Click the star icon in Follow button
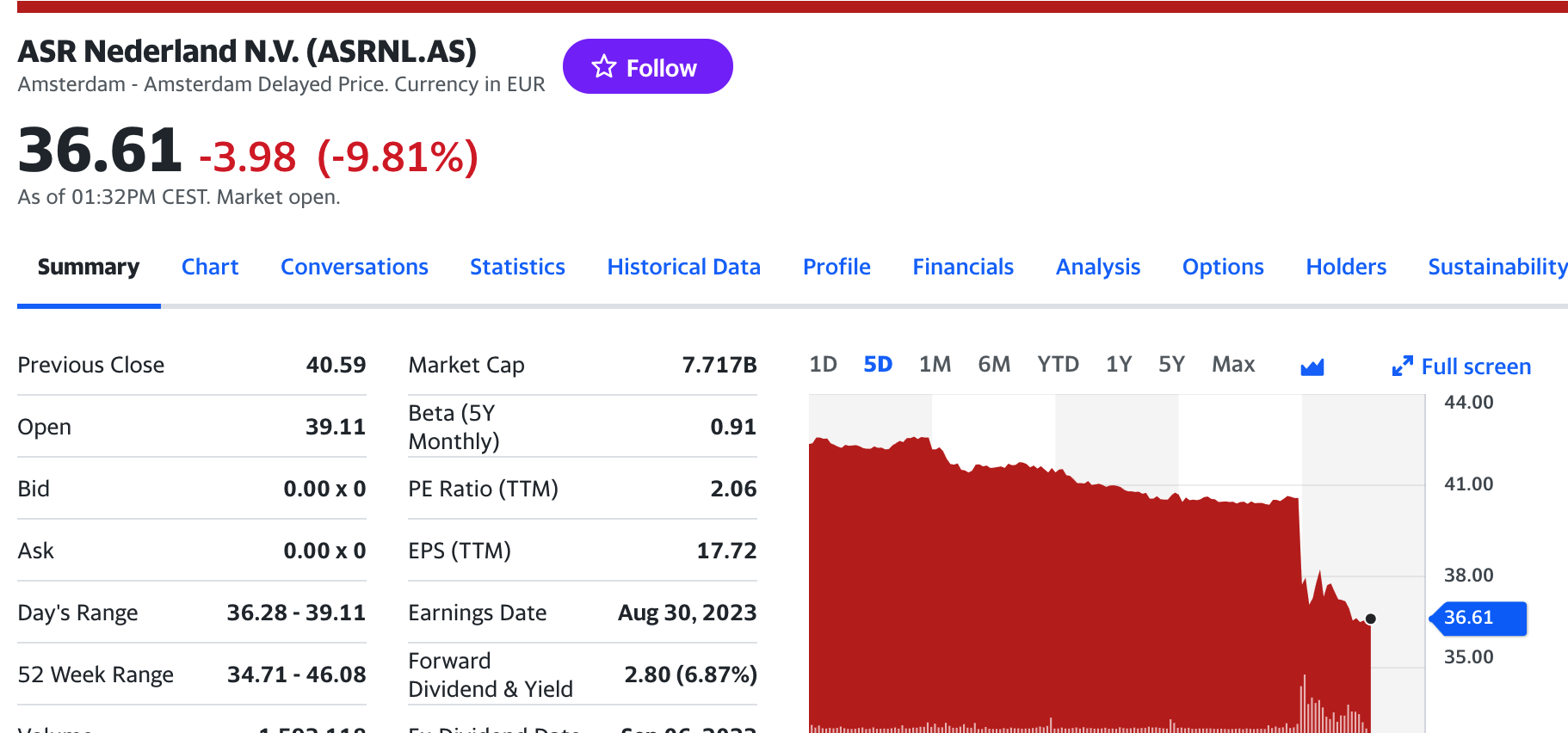 click(604, 67)
